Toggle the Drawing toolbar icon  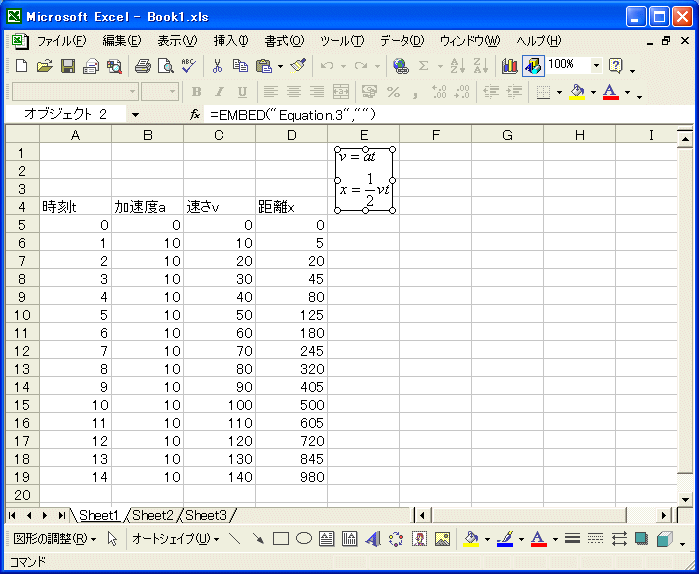pyautogui.click(x=533, y=66)
